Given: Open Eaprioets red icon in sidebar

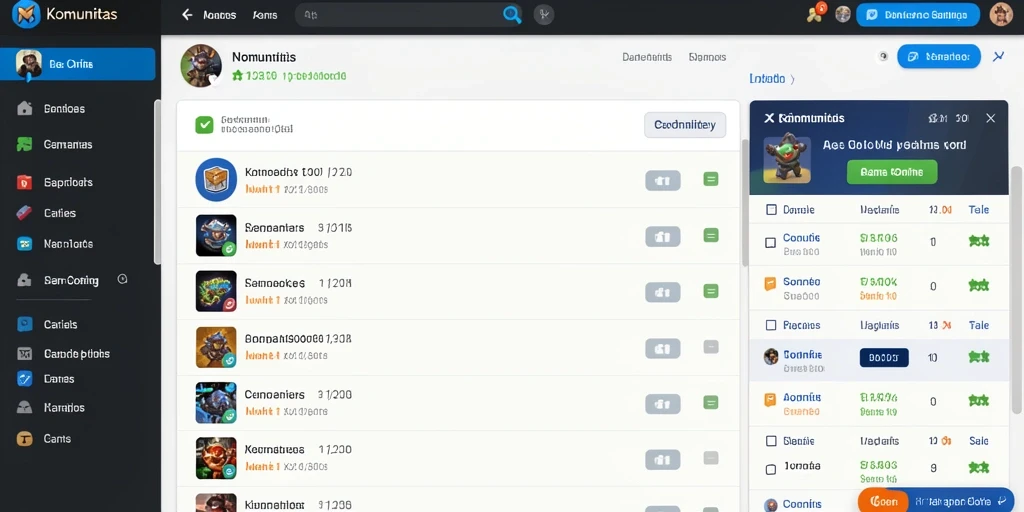Looking at the screenshot, I should coord(24,182).
